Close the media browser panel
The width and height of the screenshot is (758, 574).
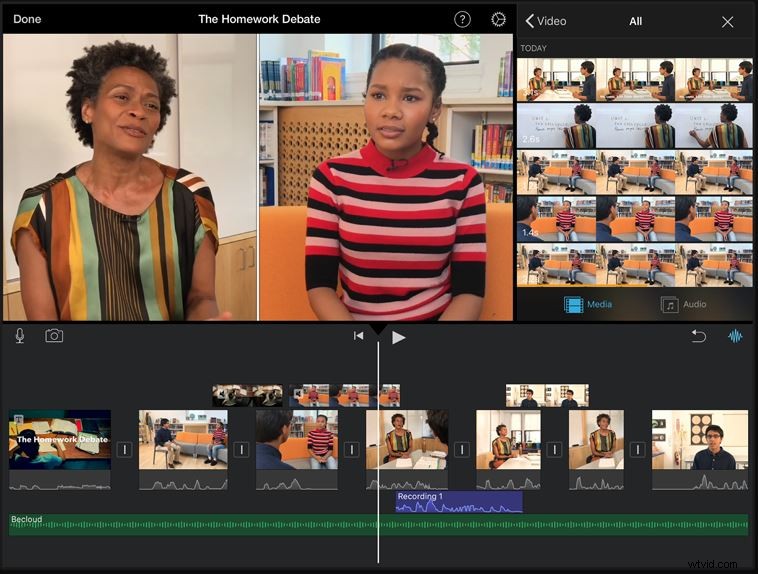pyautogui.click(x=727, y=22)
